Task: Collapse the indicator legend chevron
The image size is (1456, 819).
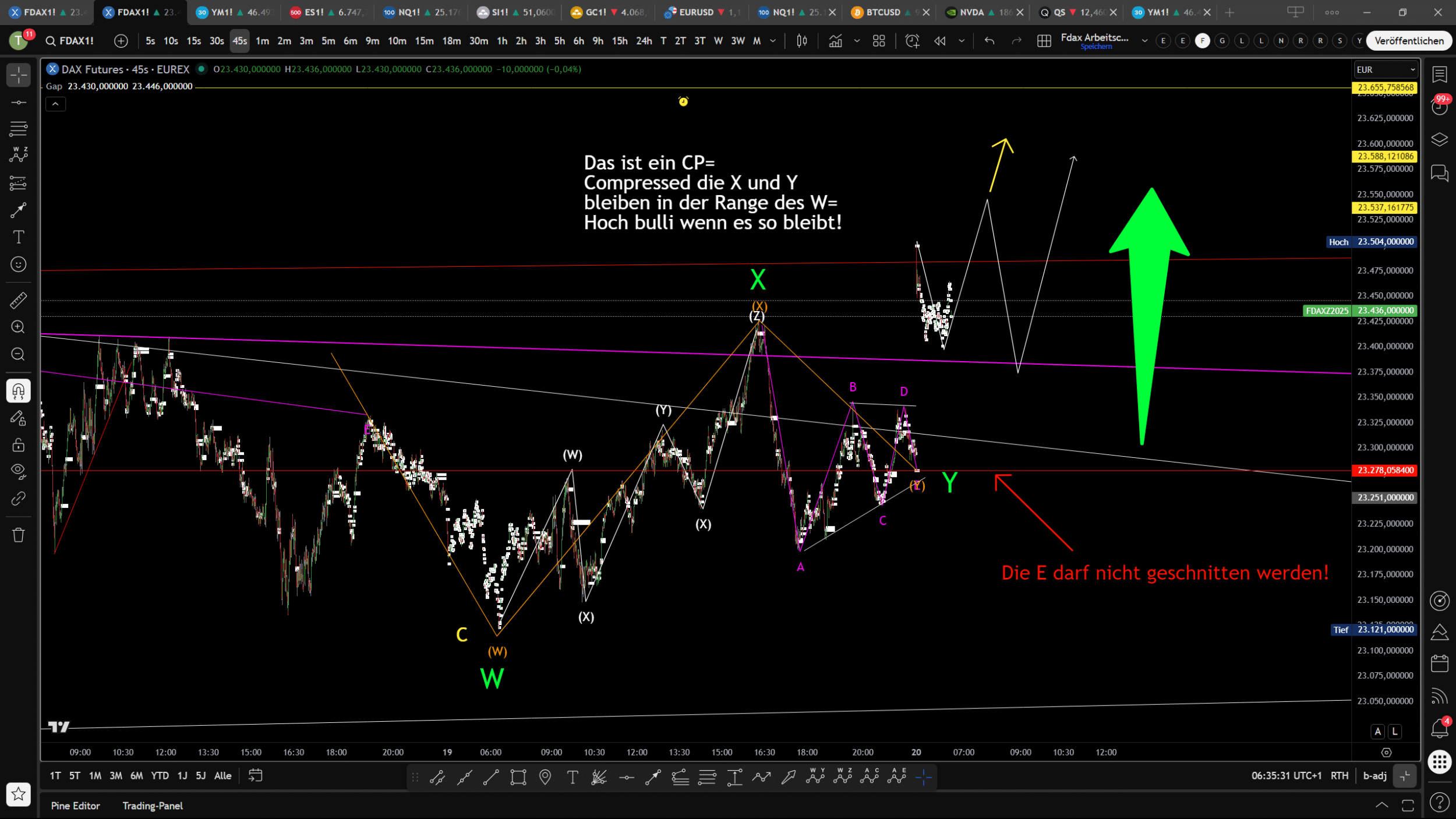Action: pyautogui.click(x=55, y=104)
